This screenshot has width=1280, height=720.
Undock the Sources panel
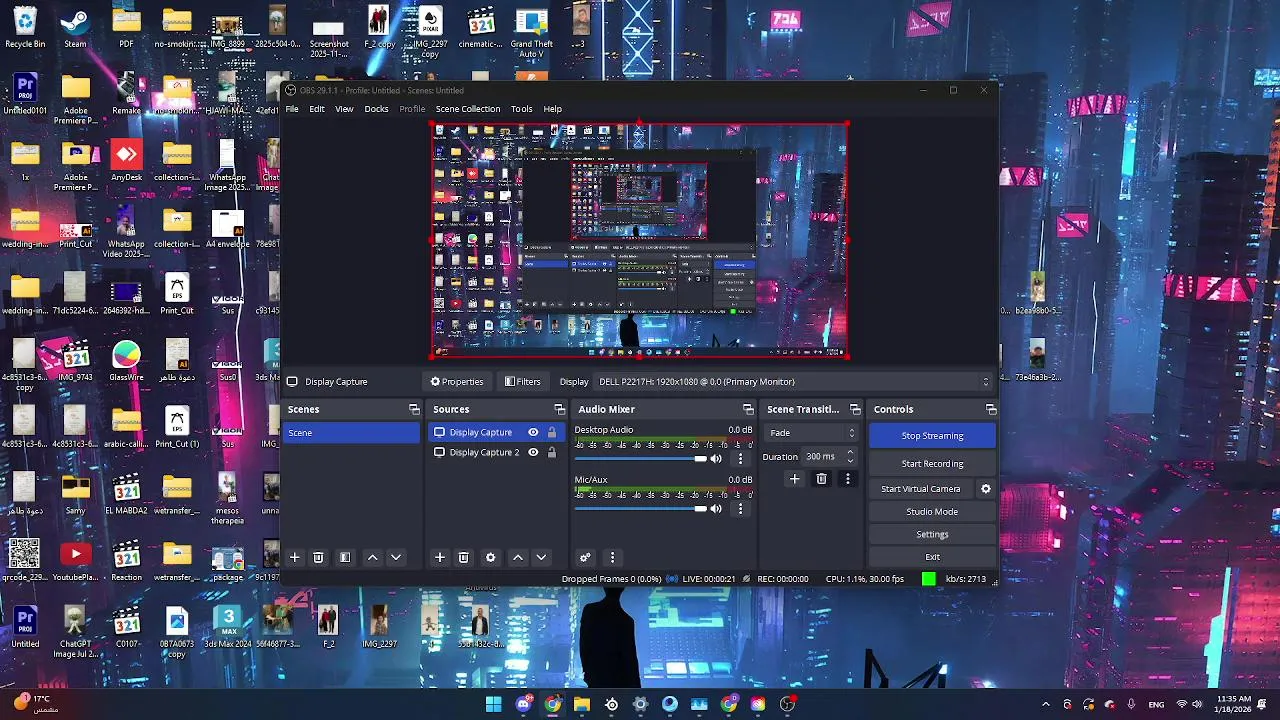pos(559,409)
